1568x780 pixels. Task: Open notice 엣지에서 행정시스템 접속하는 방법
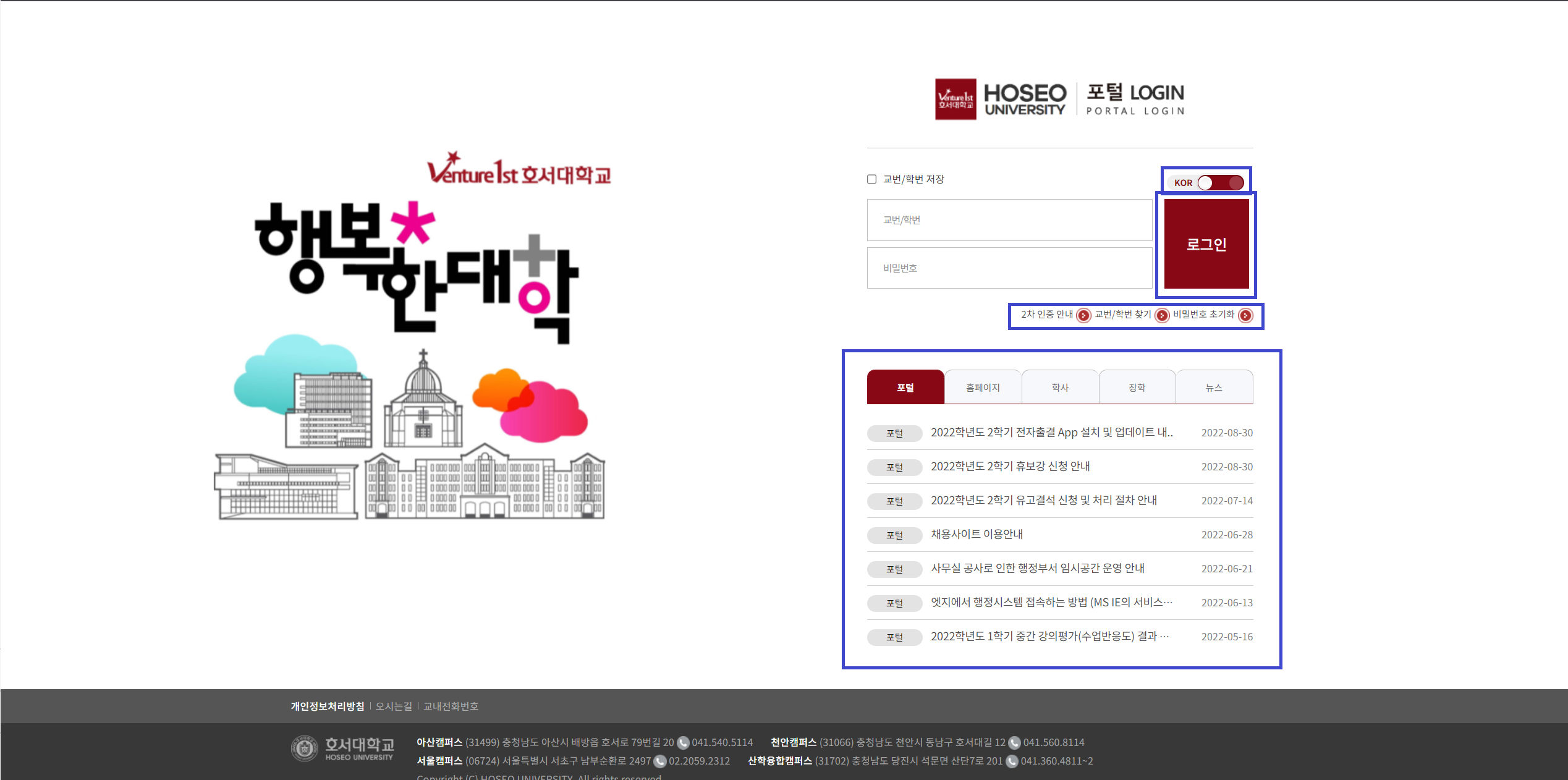pyautogui.click(x=1051, y=603)
